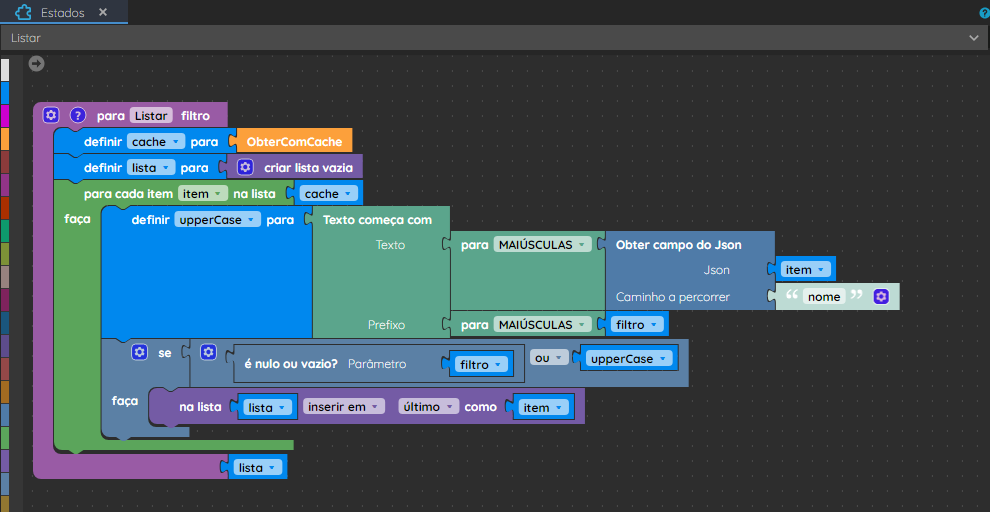Open the filtro dropdown beside Parâmetro

pos(480,364)
